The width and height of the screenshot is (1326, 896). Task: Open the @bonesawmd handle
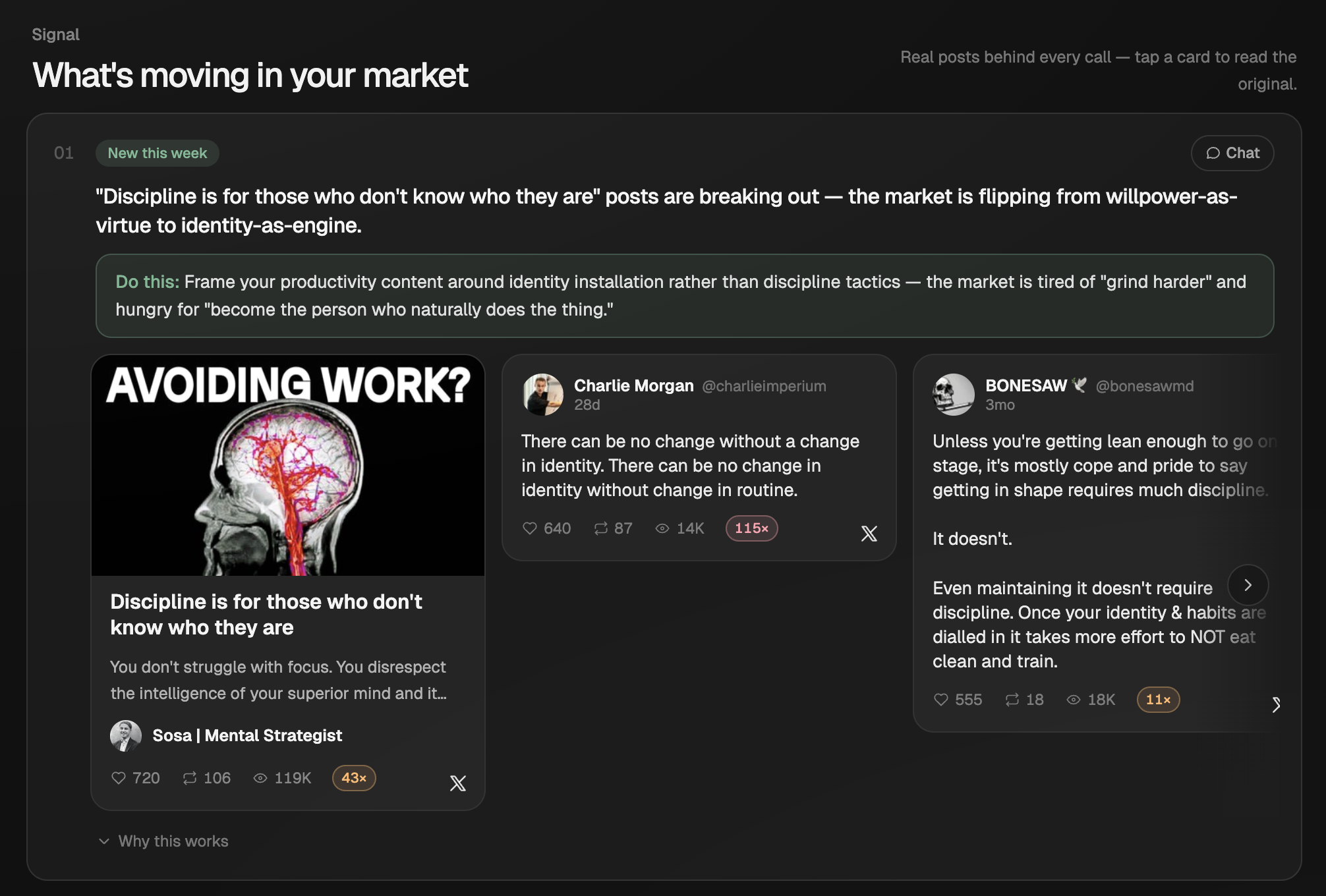(1145, 386)
